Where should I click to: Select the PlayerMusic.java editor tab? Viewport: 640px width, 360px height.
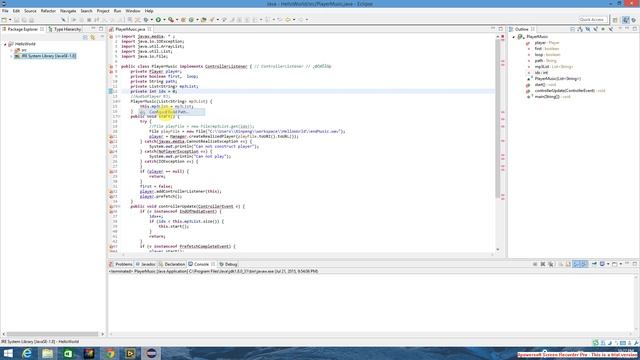click(x=130, y=29)
